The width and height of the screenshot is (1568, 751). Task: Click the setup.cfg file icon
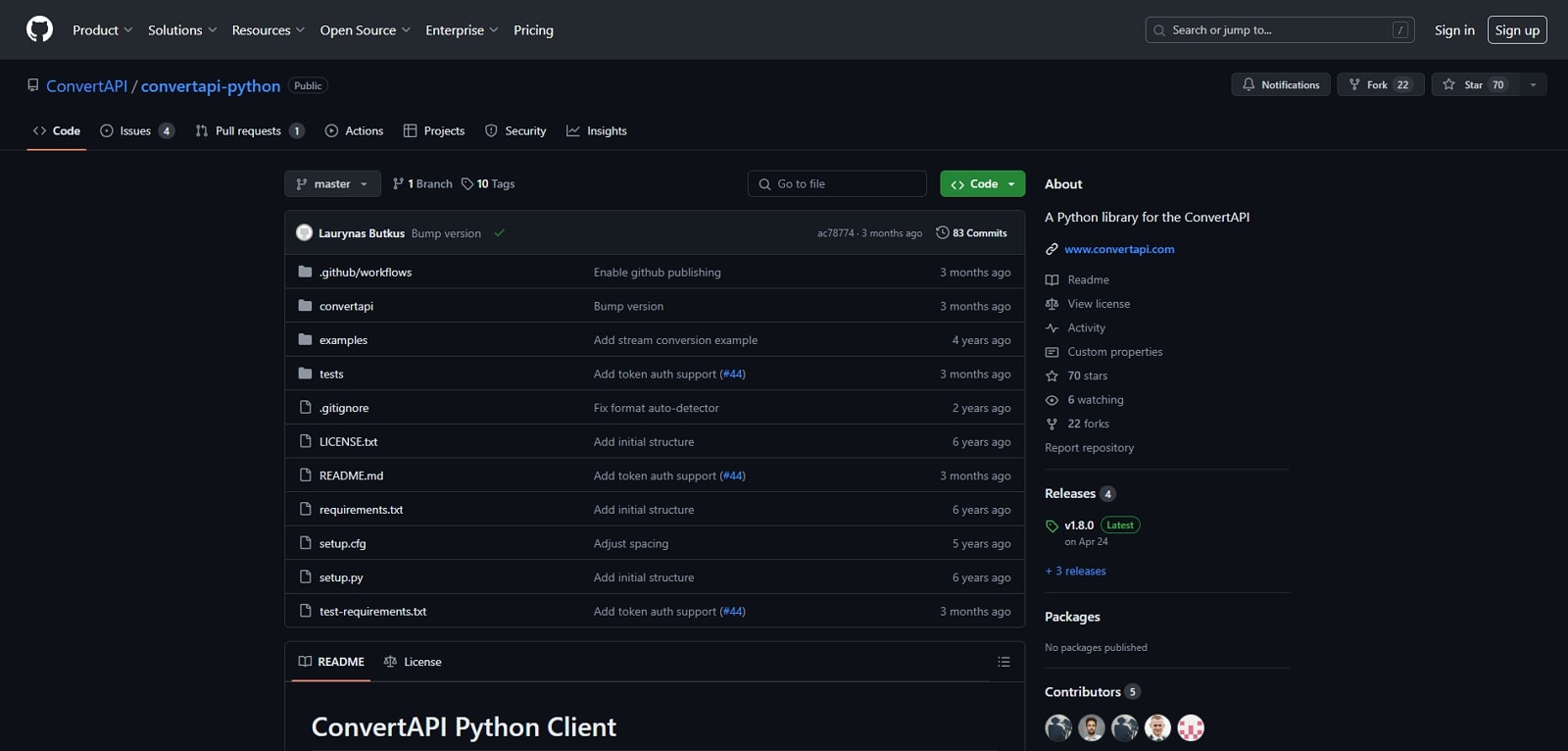[305, 543]
